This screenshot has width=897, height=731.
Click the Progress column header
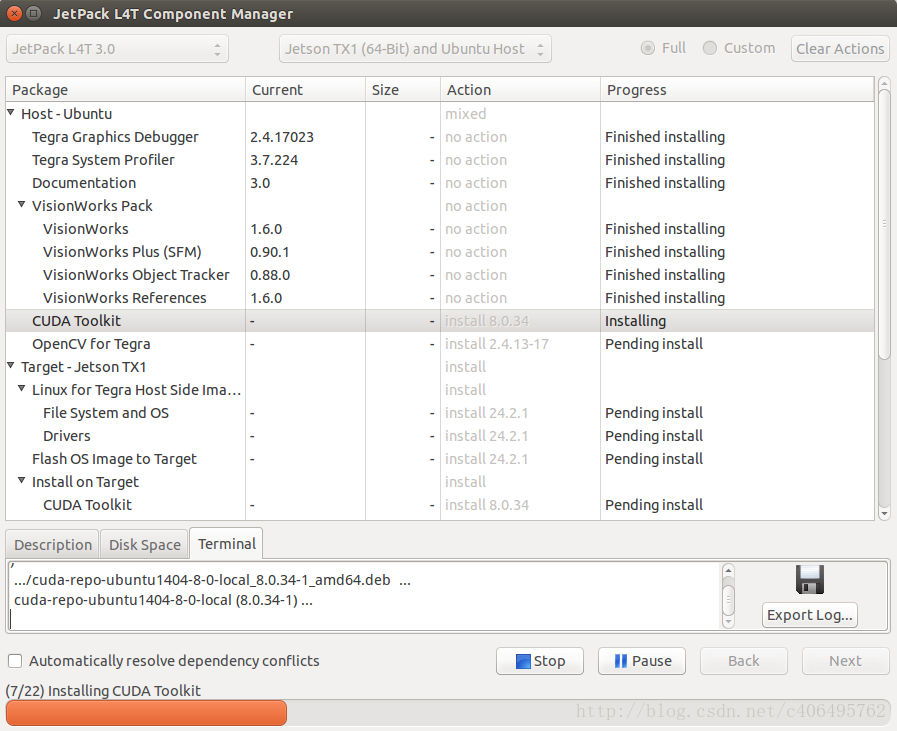coord(737,90)
